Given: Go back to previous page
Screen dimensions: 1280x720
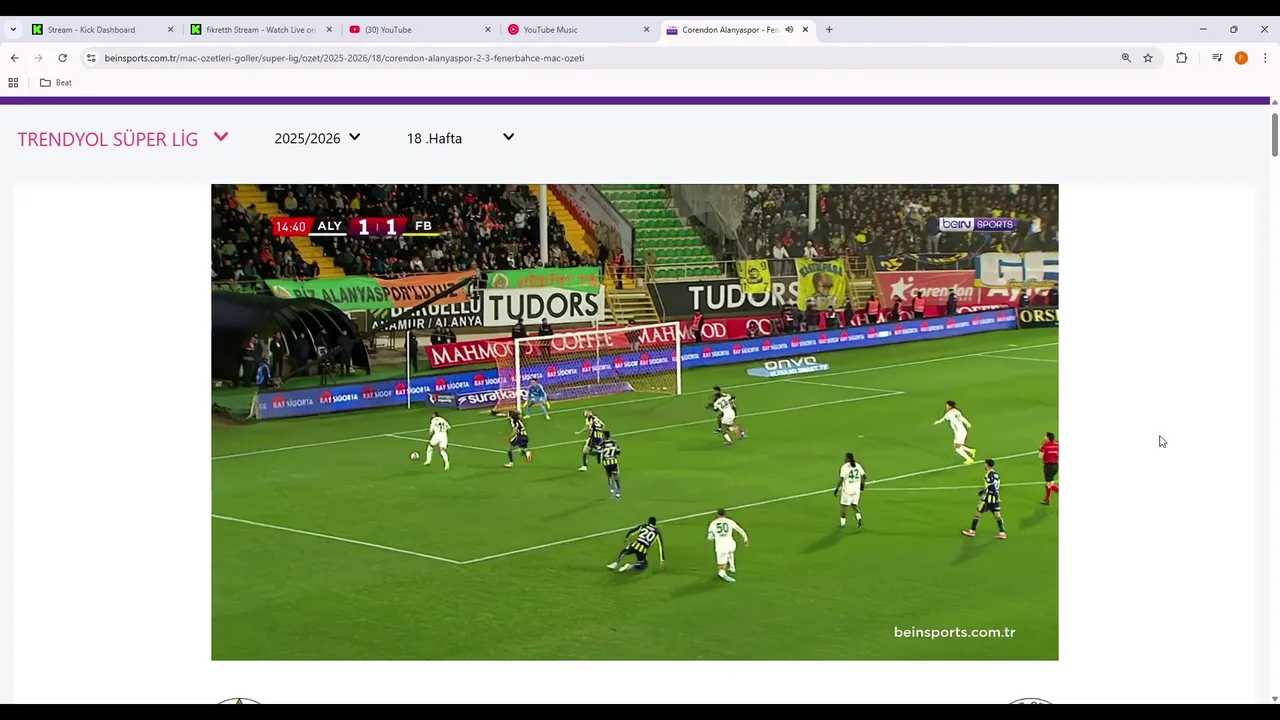Looking at the screenshot, I should tap(14, 58).
